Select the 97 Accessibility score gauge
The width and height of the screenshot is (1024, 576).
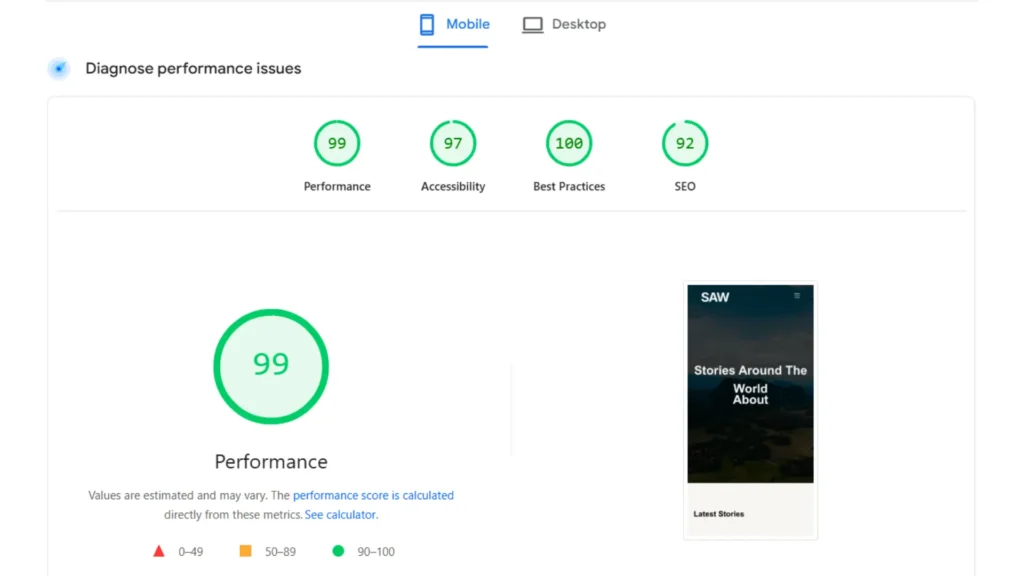pos(453,143)
